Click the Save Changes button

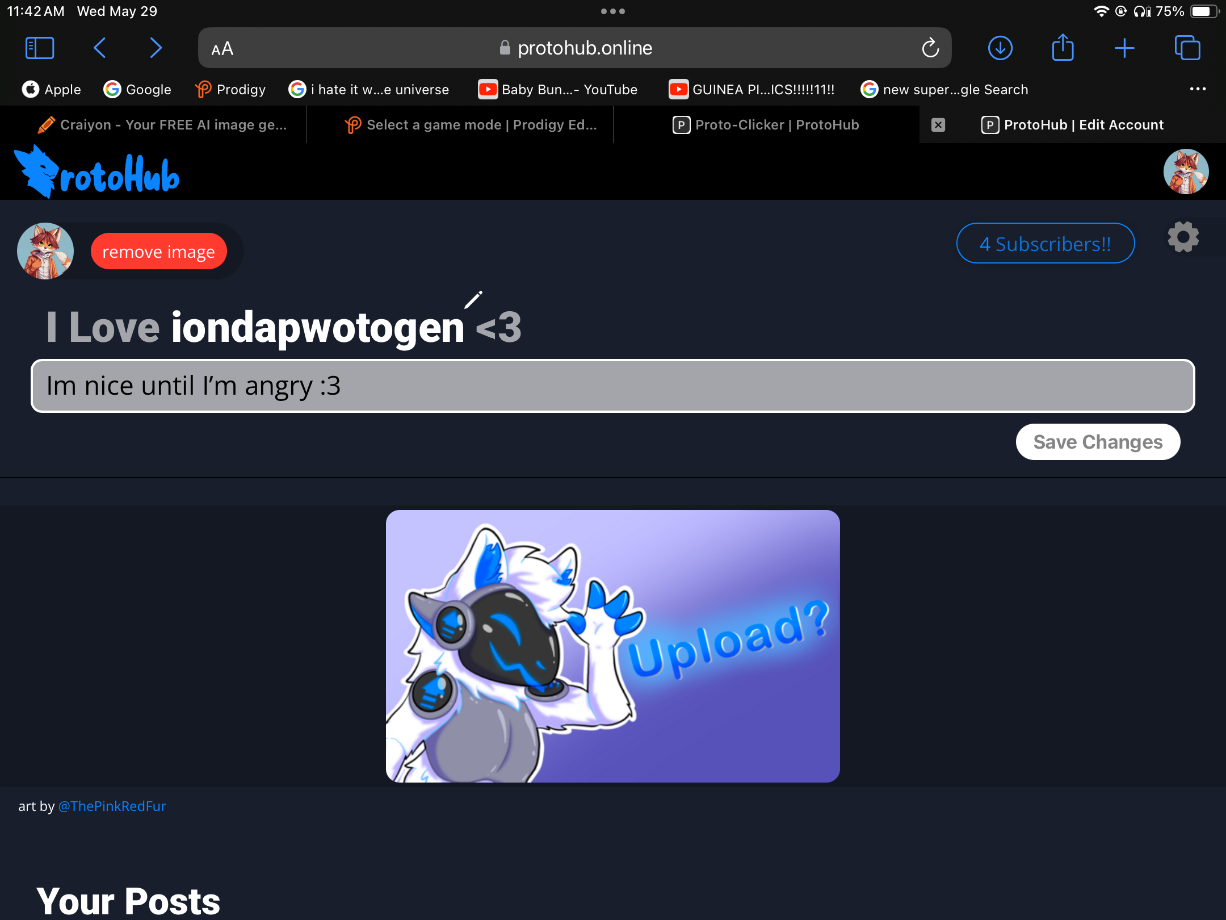tap(1098, 442)
